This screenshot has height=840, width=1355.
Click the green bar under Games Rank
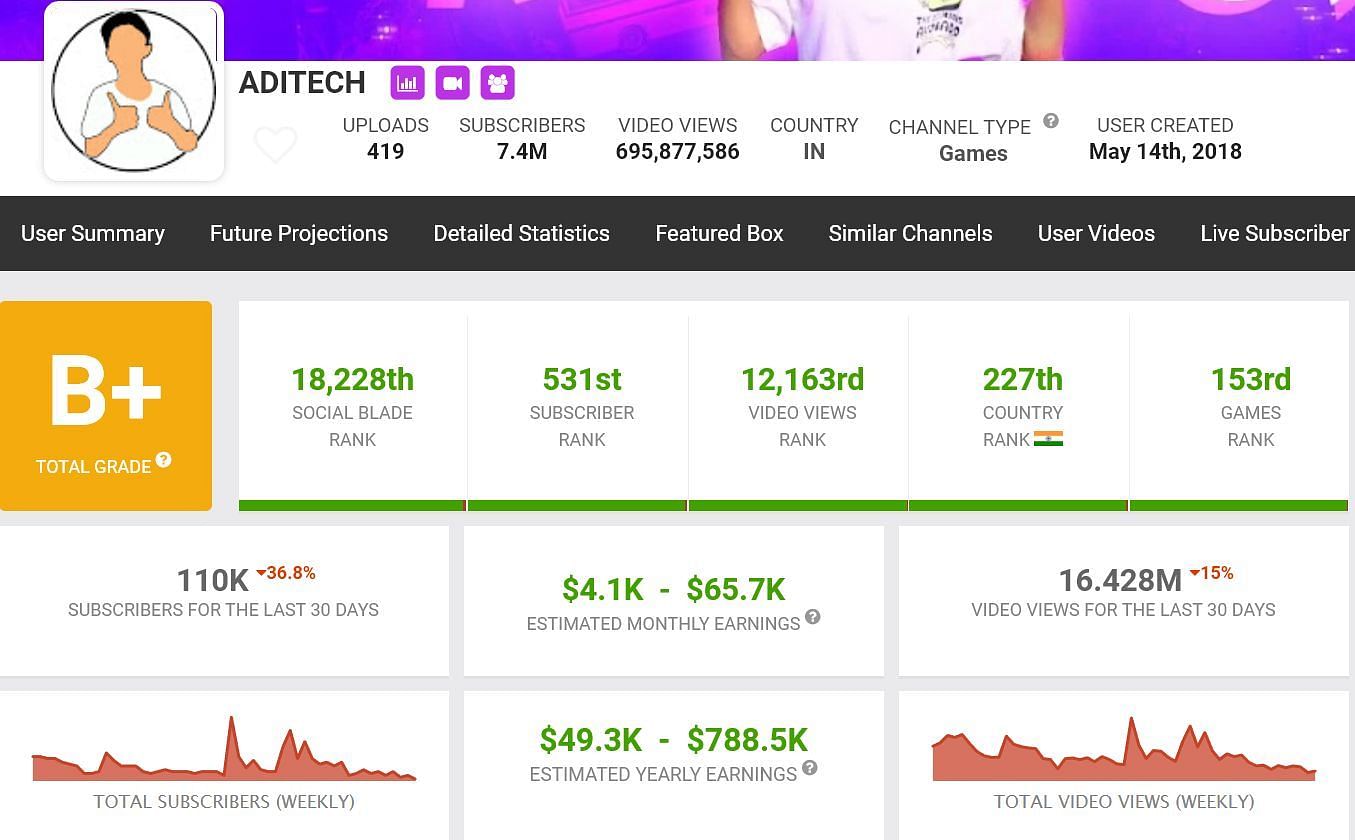[1239, 506]
